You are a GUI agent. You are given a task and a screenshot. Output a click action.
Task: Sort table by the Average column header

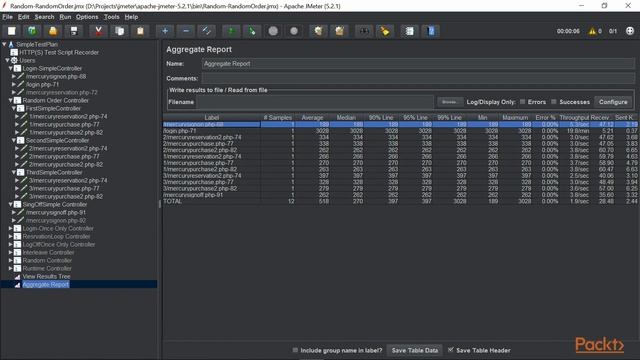pyautogui.click(x=312, y=117)
